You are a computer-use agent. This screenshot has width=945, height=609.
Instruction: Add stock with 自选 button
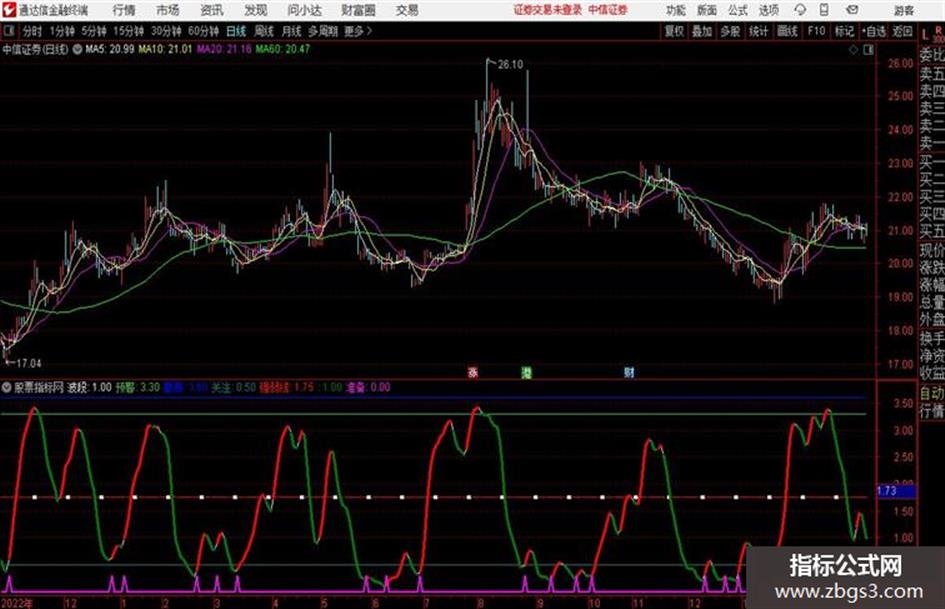(x=874, y=31)
